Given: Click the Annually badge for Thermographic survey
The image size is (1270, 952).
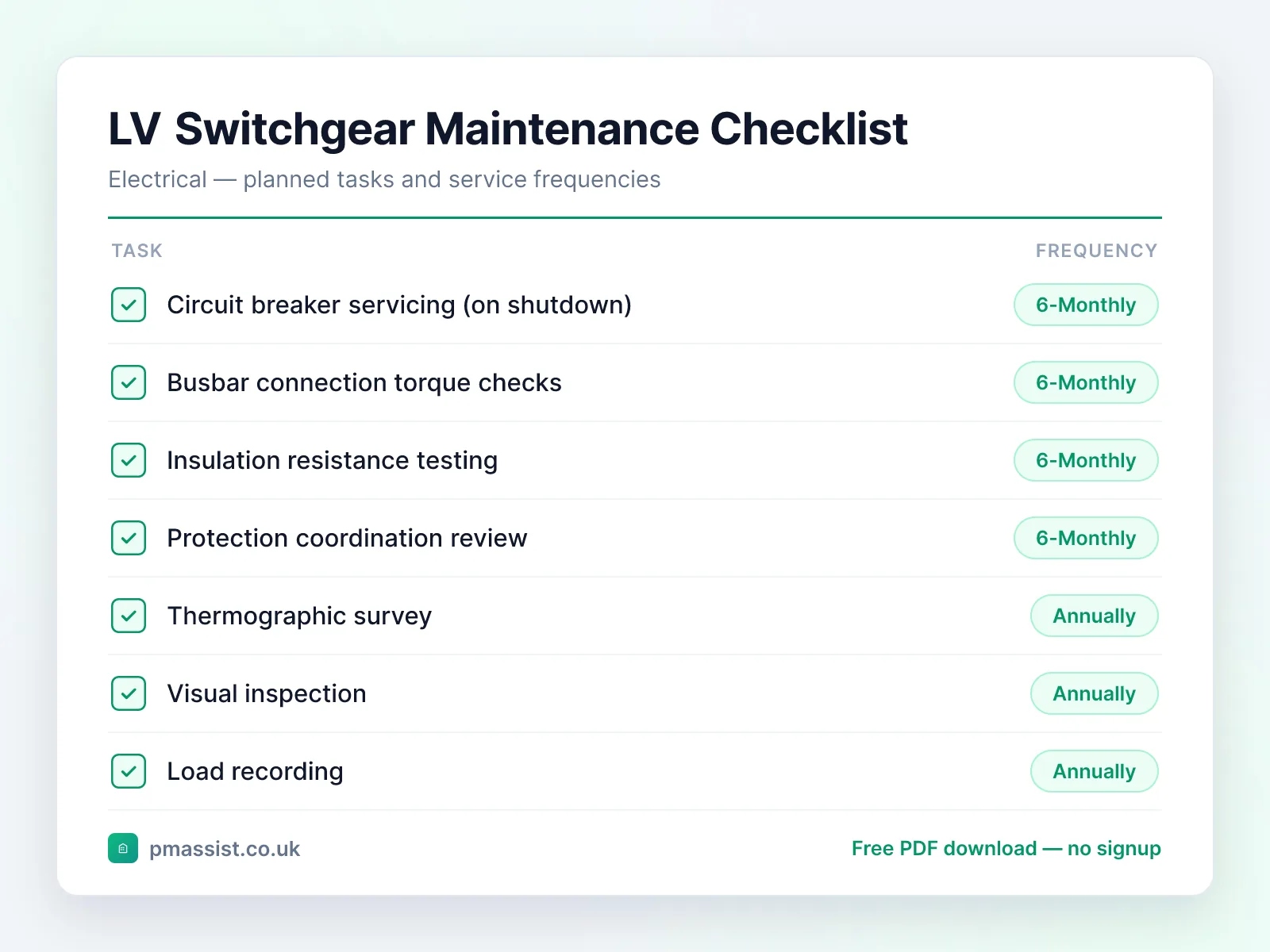Looking at the screenshot, I should (x=1095, y=616).
